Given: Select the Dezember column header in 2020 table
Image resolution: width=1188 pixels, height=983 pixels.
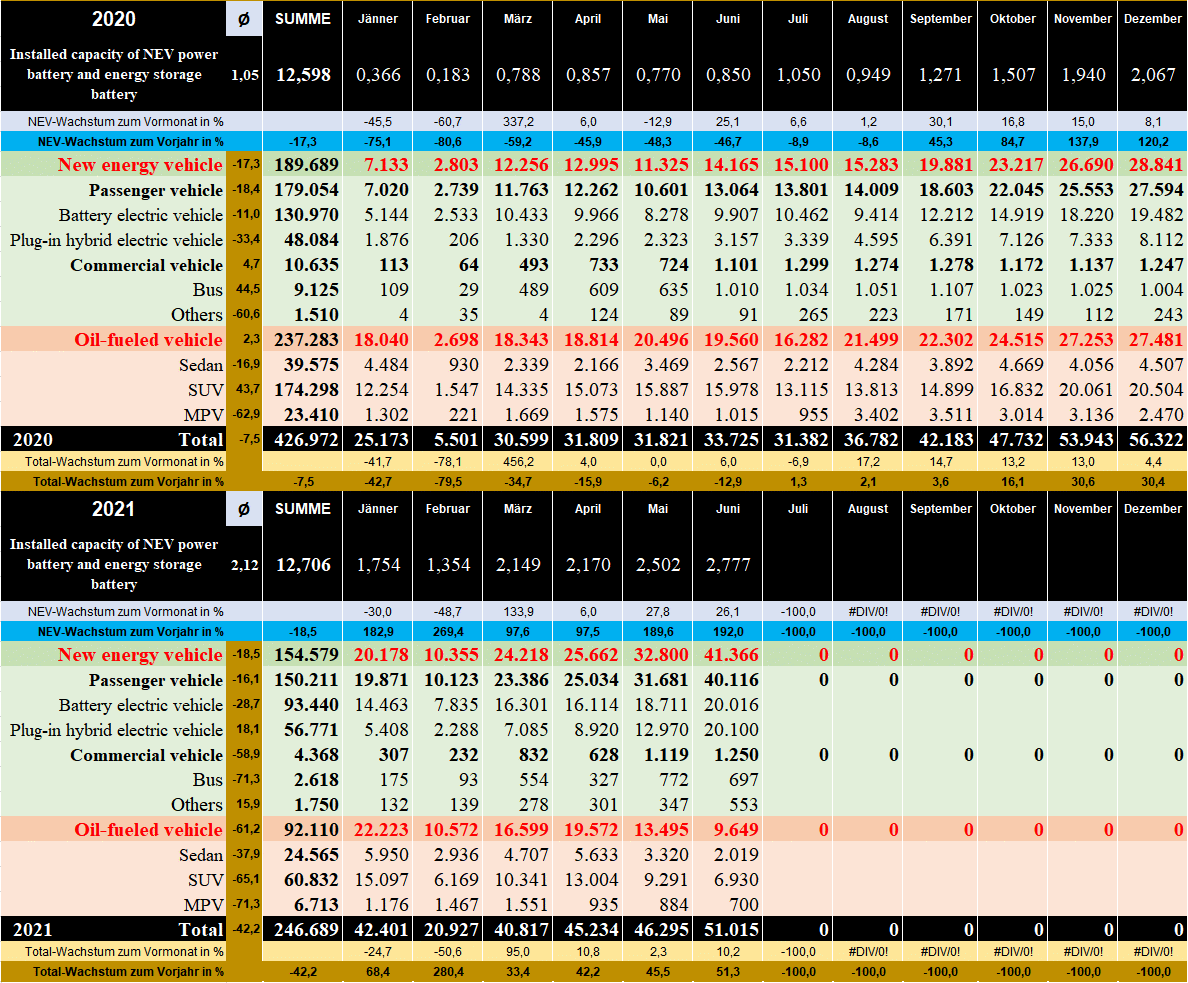Looking at the screenshot, I should (1152, 19).
